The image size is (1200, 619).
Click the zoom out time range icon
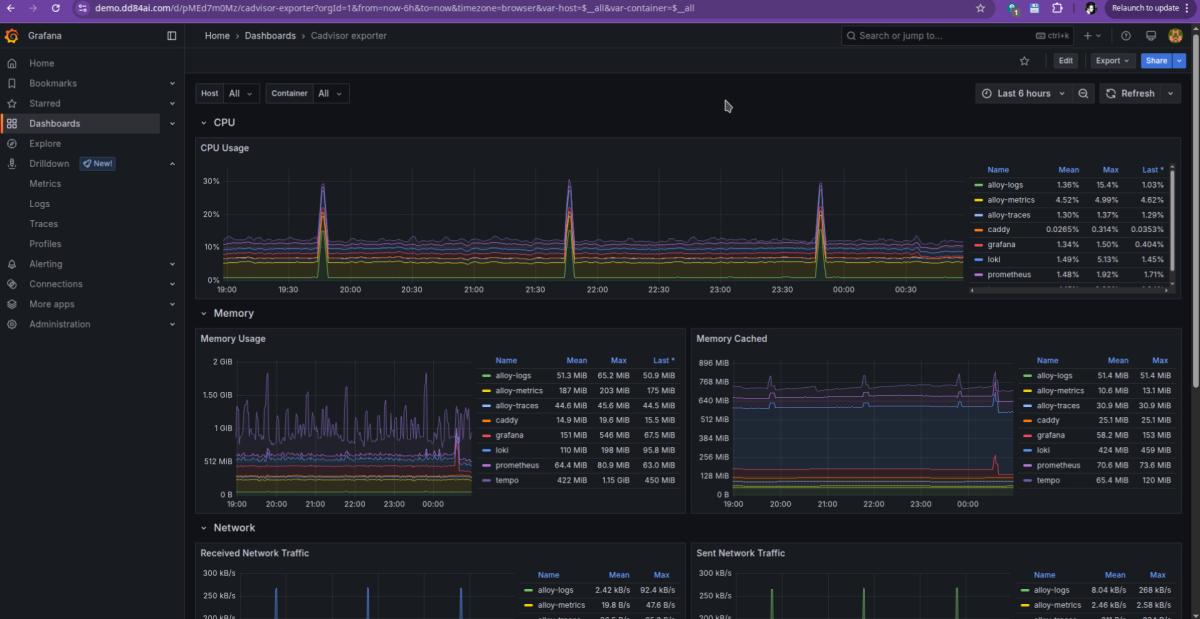(x=1083, y=93)
